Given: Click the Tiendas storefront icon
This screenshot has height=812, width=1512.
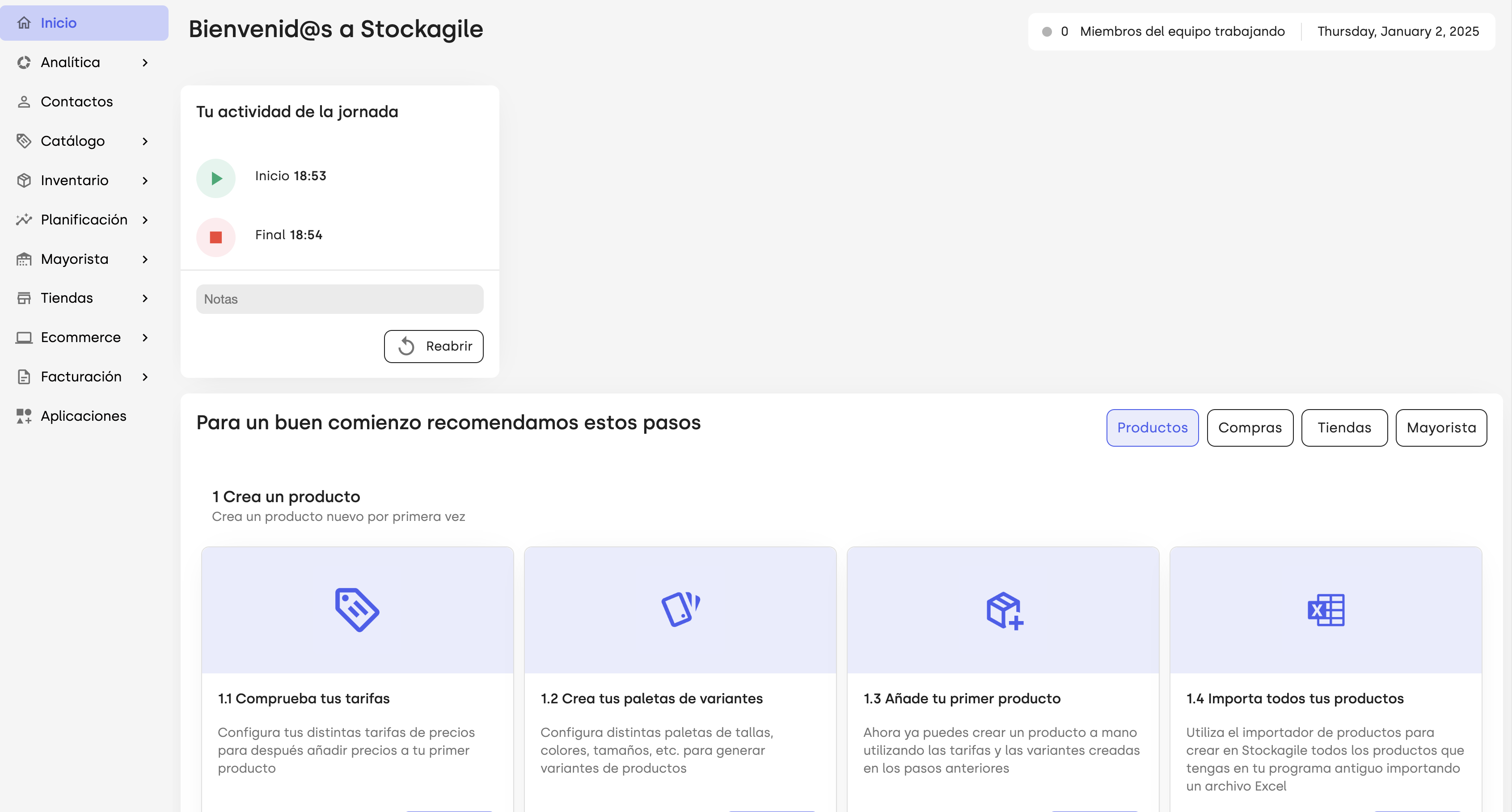Looking at the screenshot, I should click(x=24, y=298).
